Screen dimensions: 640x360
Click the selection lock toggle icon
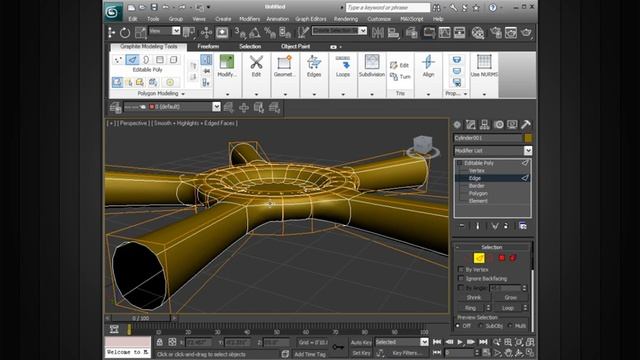point(160,342)
